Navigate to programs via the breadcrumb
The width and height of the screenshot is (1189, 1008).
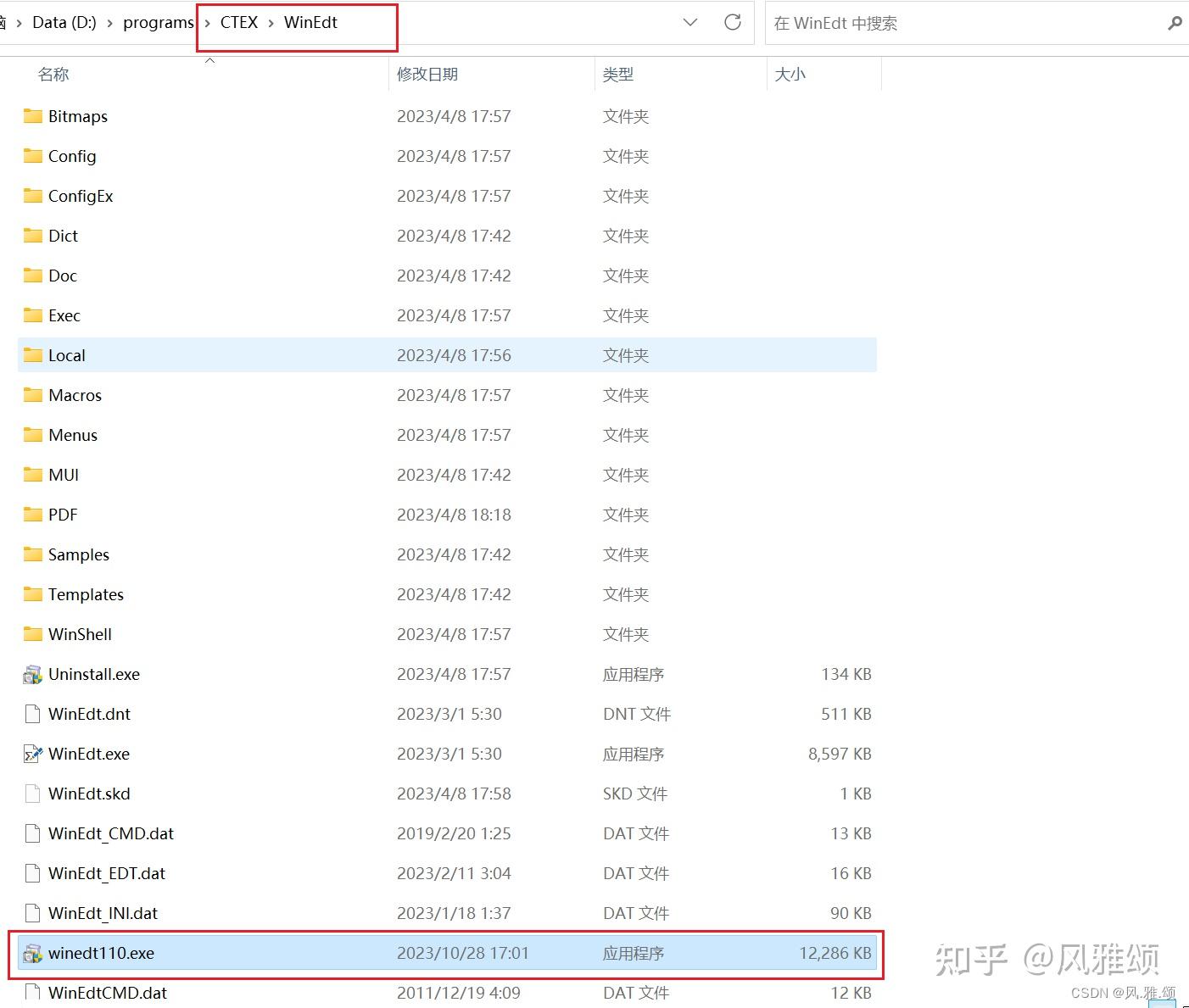[158, 23]
